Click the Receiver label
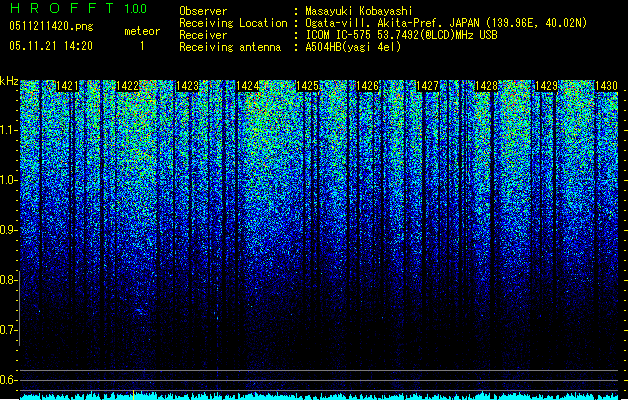629x400 pixels. tap(203, 35)
